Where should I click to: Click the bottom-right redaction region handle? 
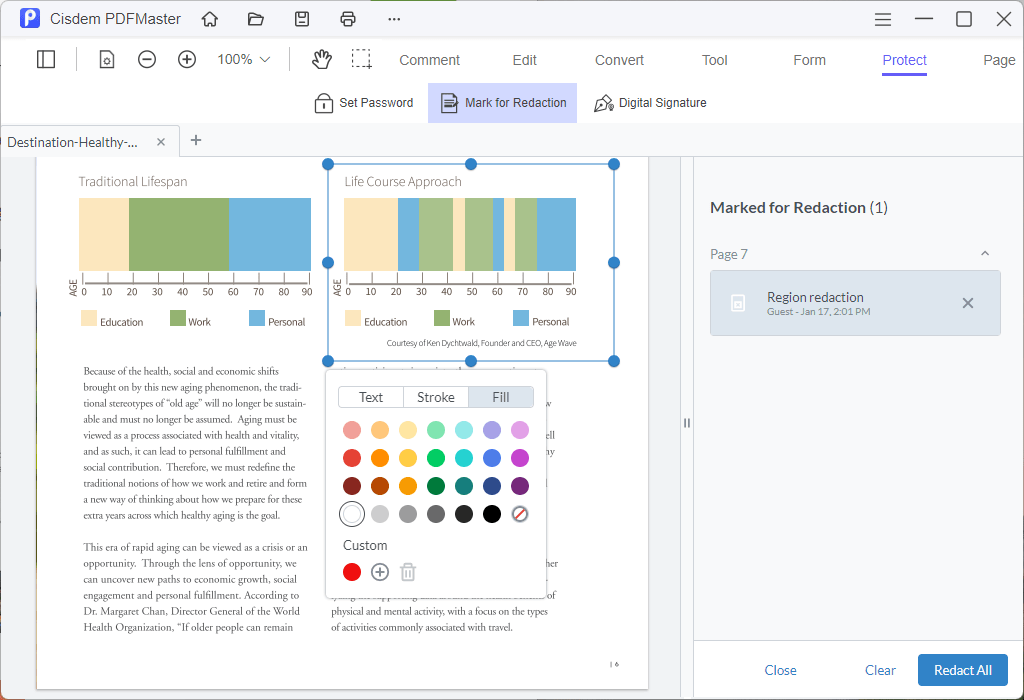pos(614,361)
